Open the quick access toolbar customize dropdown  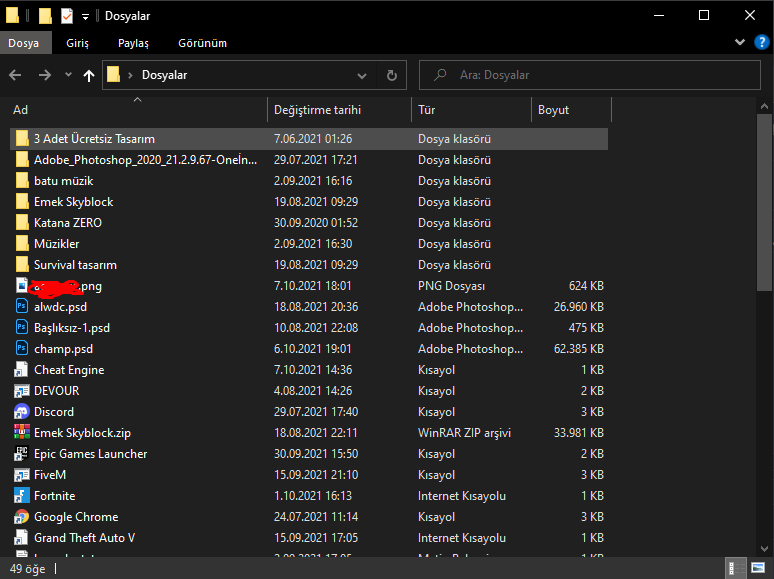tap(85, 17)
